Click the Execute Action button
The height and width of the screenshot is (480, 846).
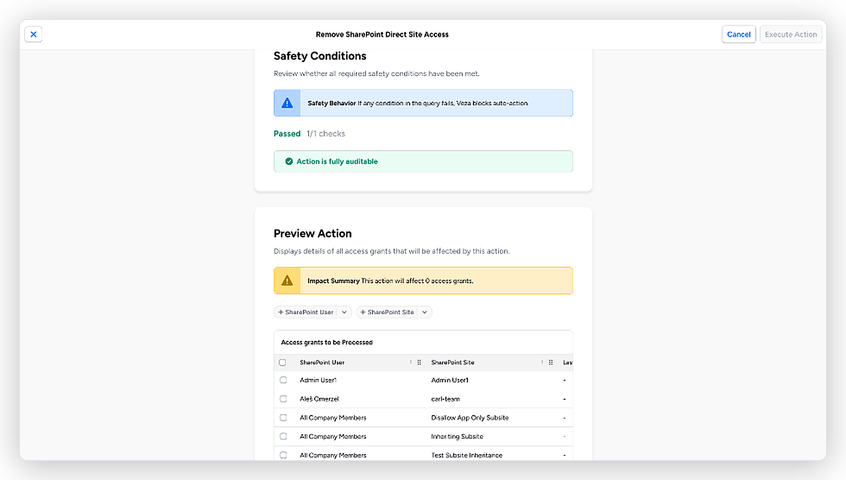coord(790,34)
